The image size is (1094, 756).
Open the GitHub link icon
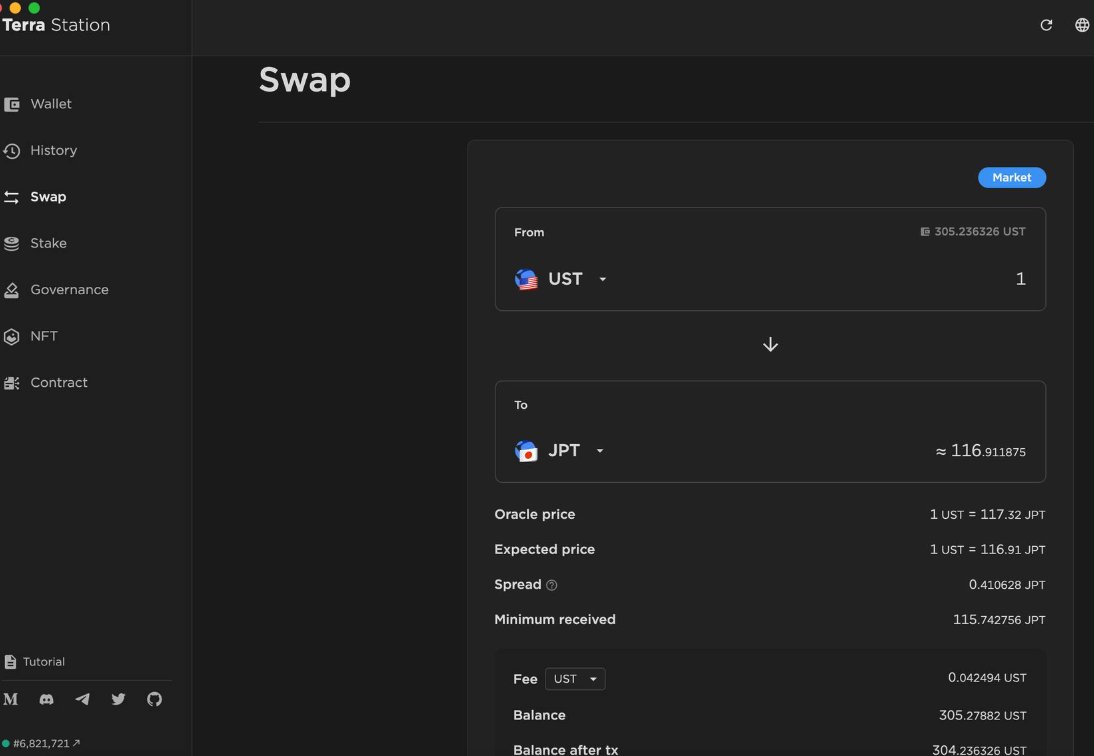pos(154,699)
